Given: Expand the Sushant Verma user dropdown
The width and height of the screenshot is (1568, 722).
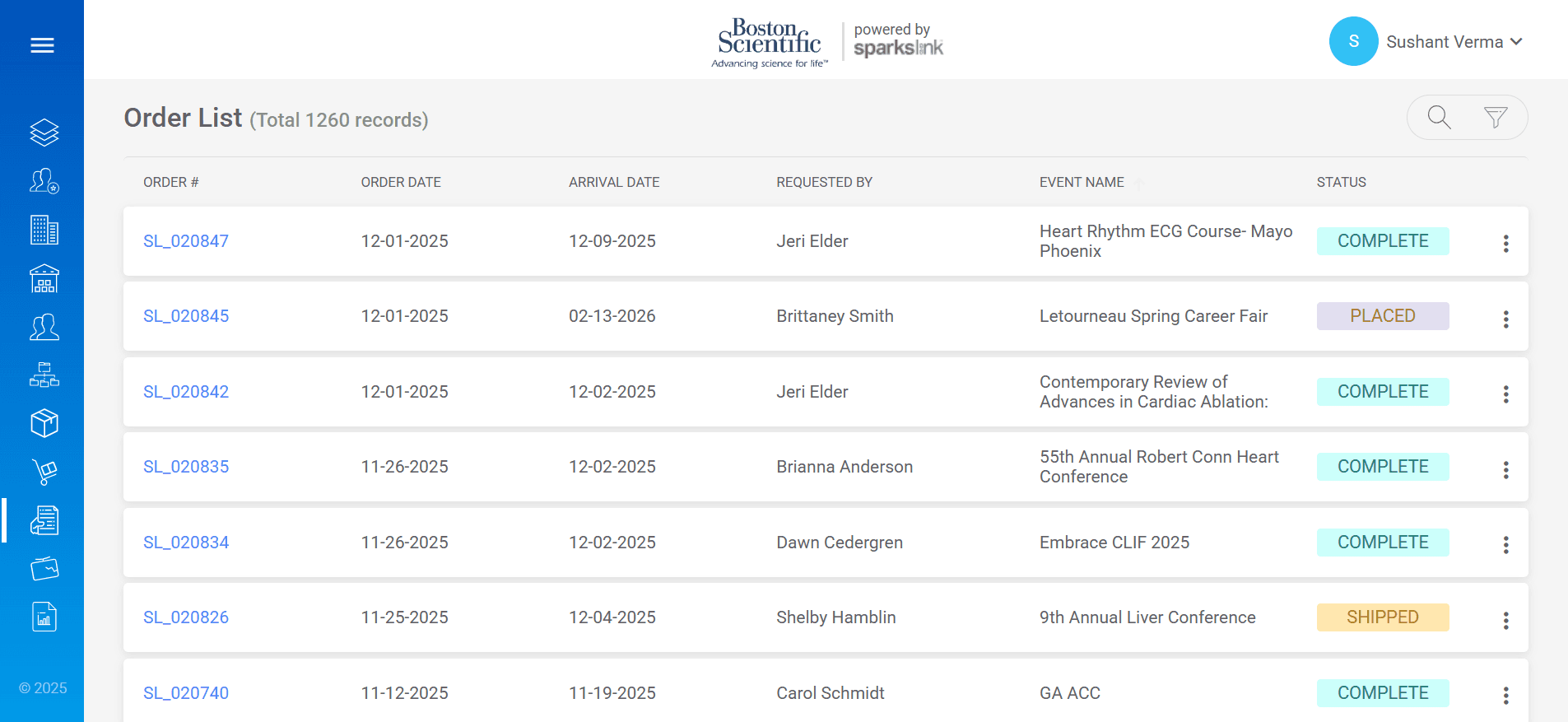Looking at the screenshot, I should [1454, 42].
